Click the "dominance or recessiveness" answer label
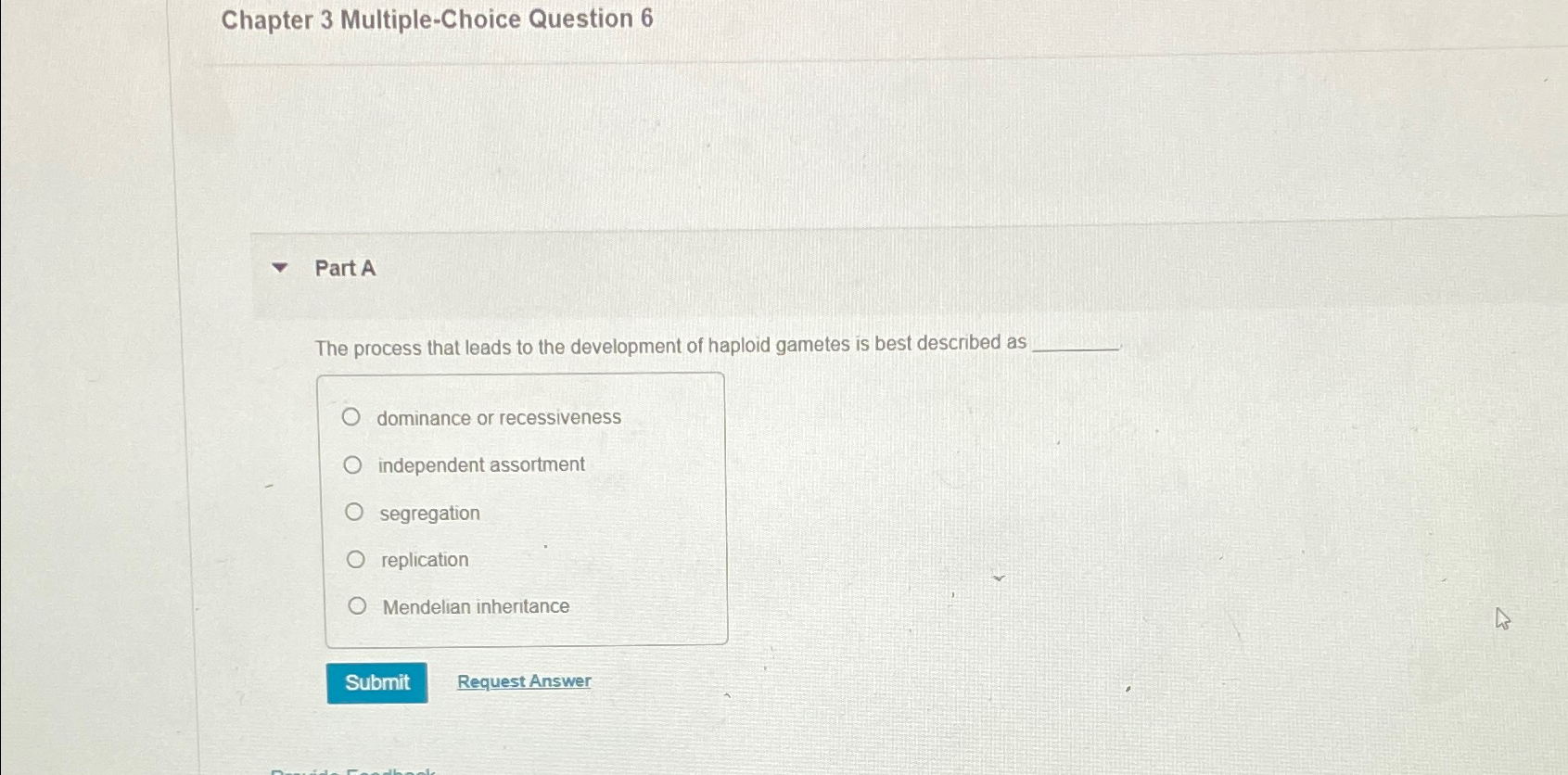Image resolution: width=1568 pixels, height=775 pixels. 499,416
